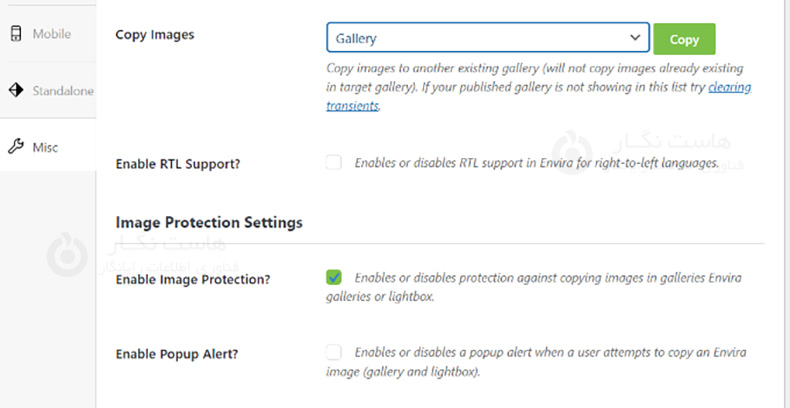Click the Copy Images field label

point(155,35)
